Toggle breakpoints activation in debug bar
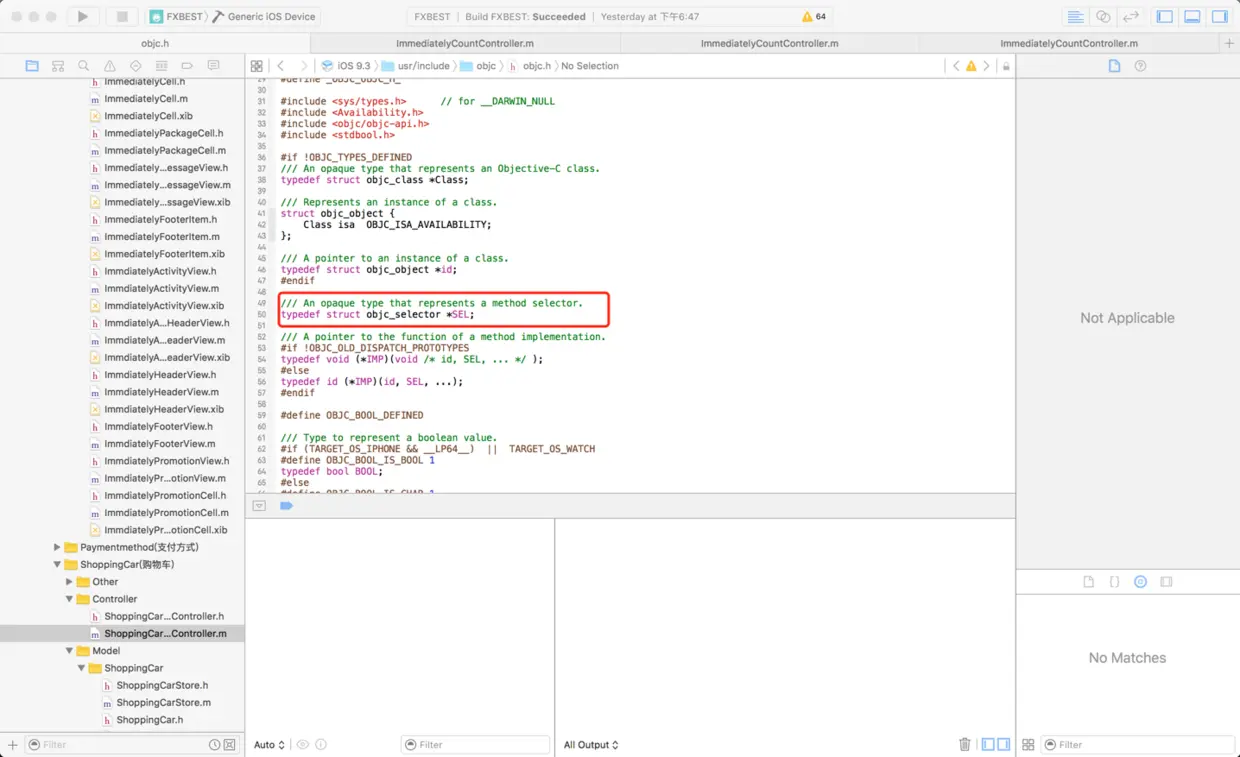 pos(286,506)
